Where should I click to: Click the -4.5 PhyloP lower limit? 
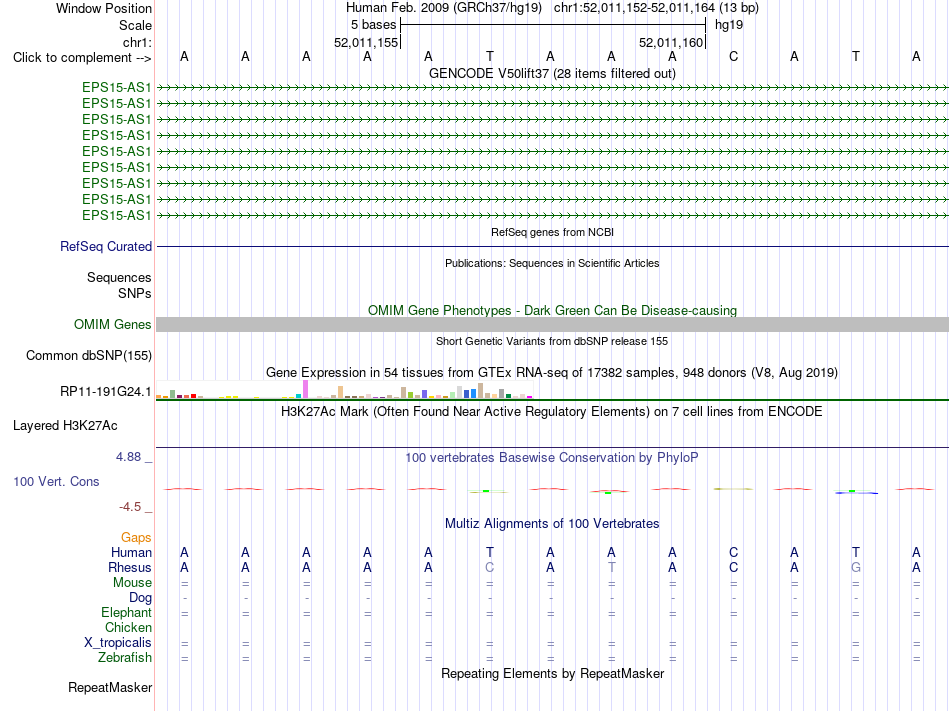tap(130, 507)
